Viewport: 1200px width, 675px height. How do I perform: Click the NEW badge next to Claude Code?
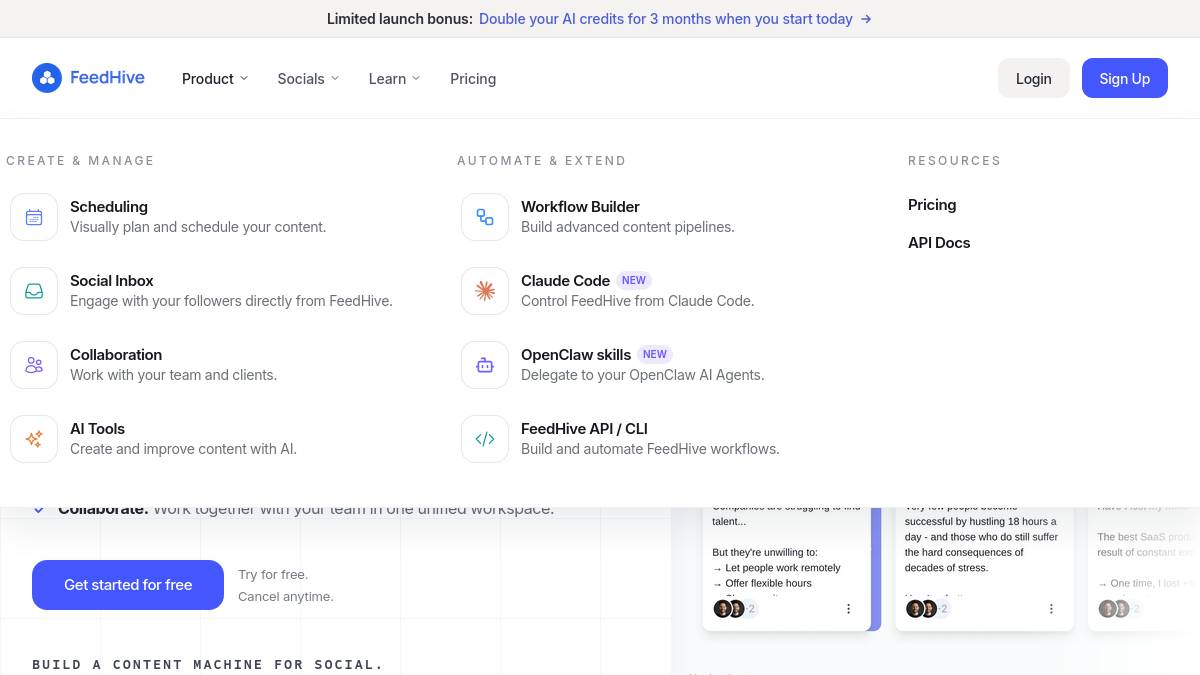coord(634,281)
